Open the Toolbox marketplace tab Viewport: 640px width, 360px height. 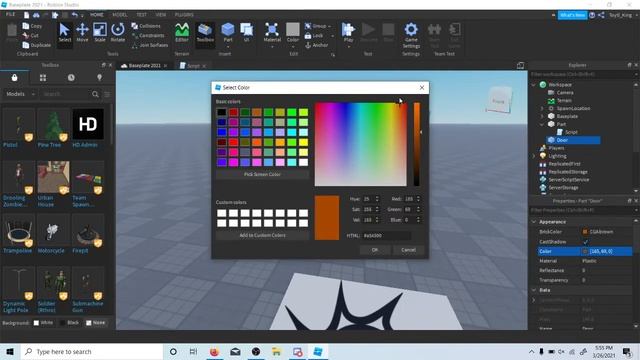coord(14,78)
